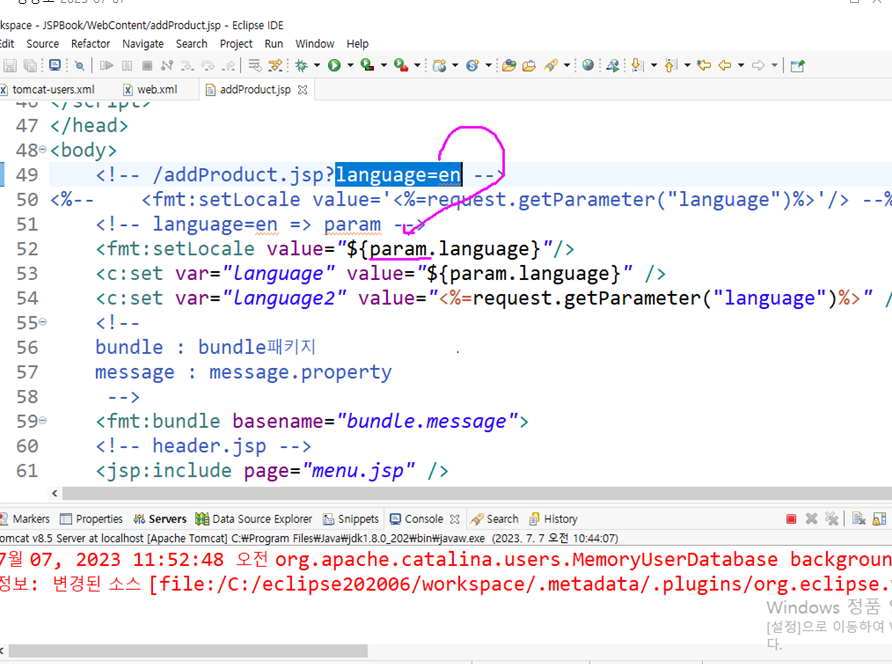Open the Back history dropdown arrow
The height and width of the screenshot is (664, 892).
point(741,65)
